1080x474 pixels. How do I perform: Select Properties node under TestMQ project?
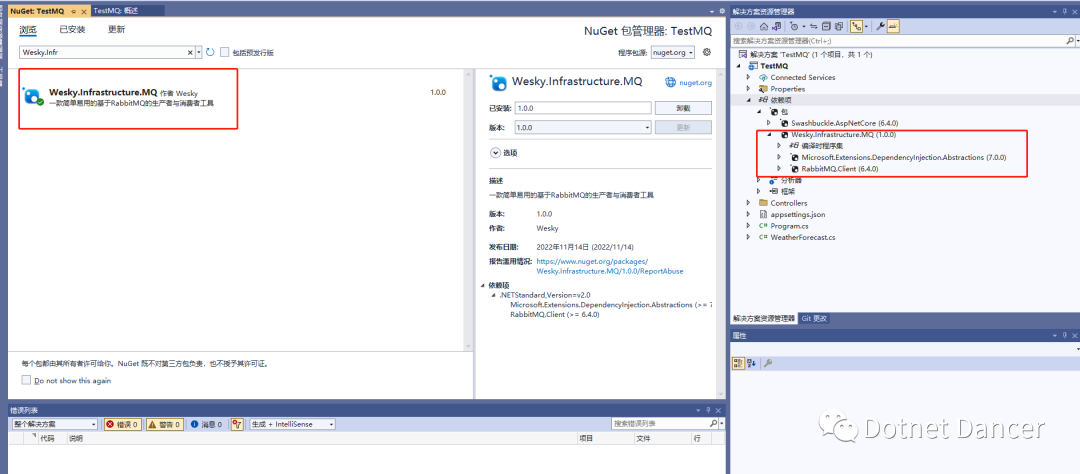point(787,89)
